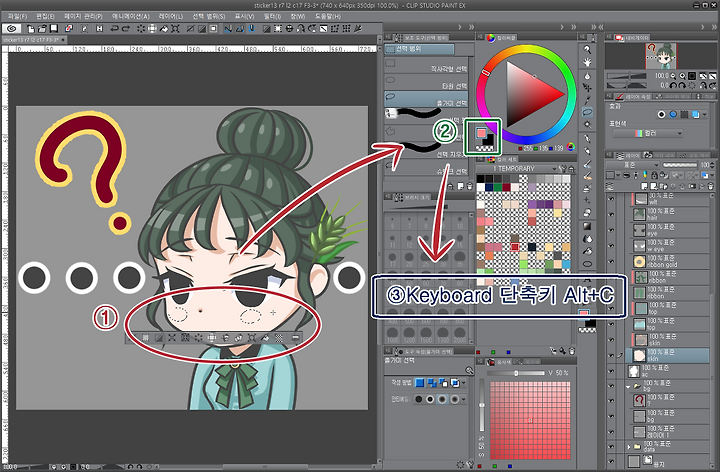Click the Save icon in the command bar

54,28
